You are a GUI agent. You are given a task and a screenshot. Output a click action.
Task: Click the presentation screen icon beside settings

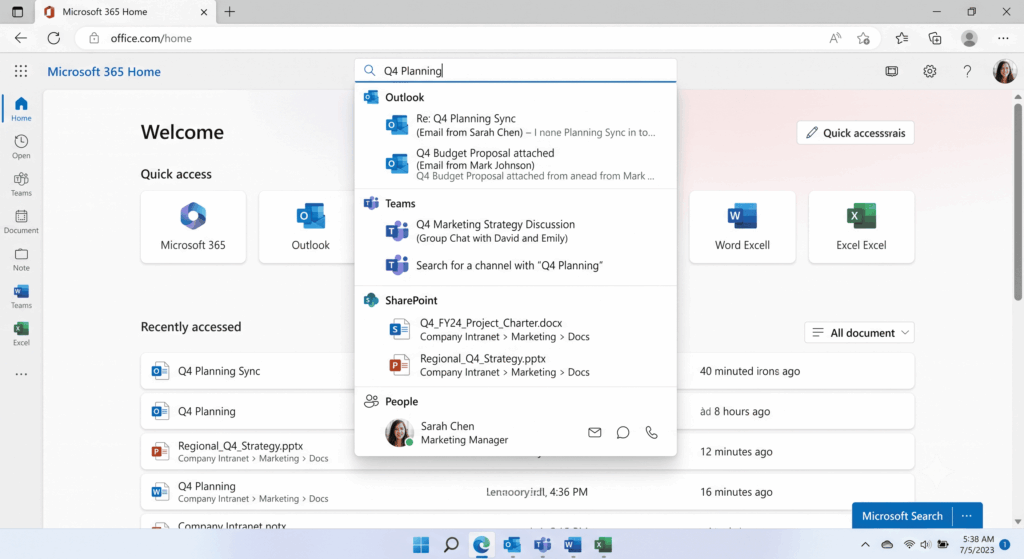(891, 71)
